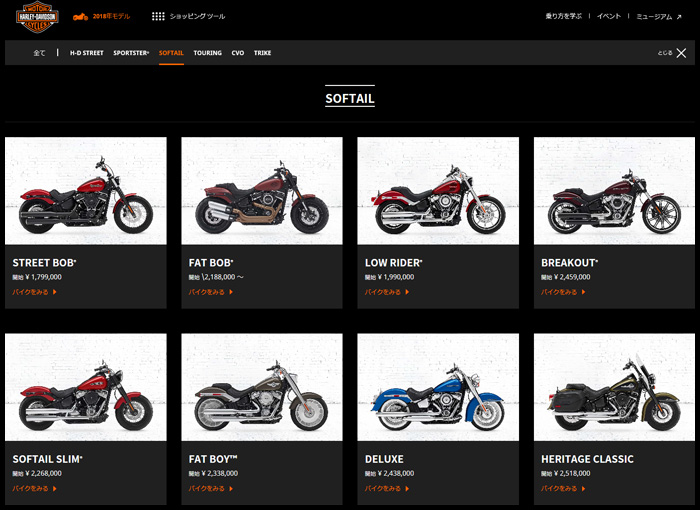Click the 2,188,000 price
Screen dimensions: 700x510
(219, 277)
